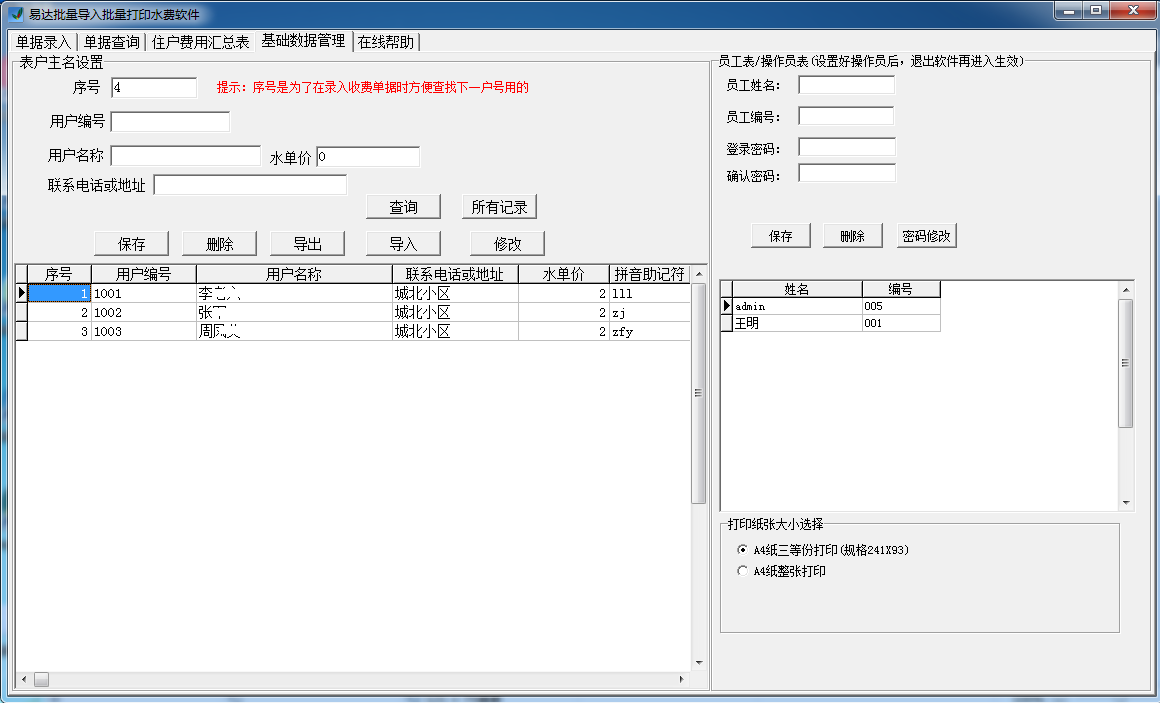Click employee list scroll up arrow
Viewport: 1160px width, 703px height.
tap(1126, 290)
